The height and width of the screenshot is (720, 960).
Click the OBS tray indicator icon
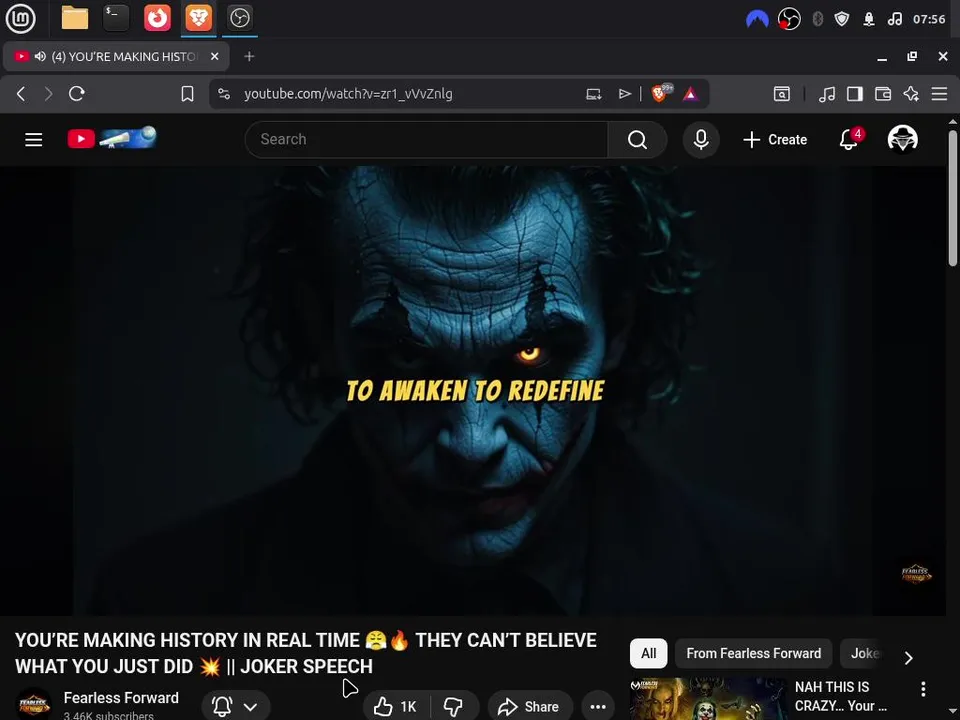tap(789, 19)
